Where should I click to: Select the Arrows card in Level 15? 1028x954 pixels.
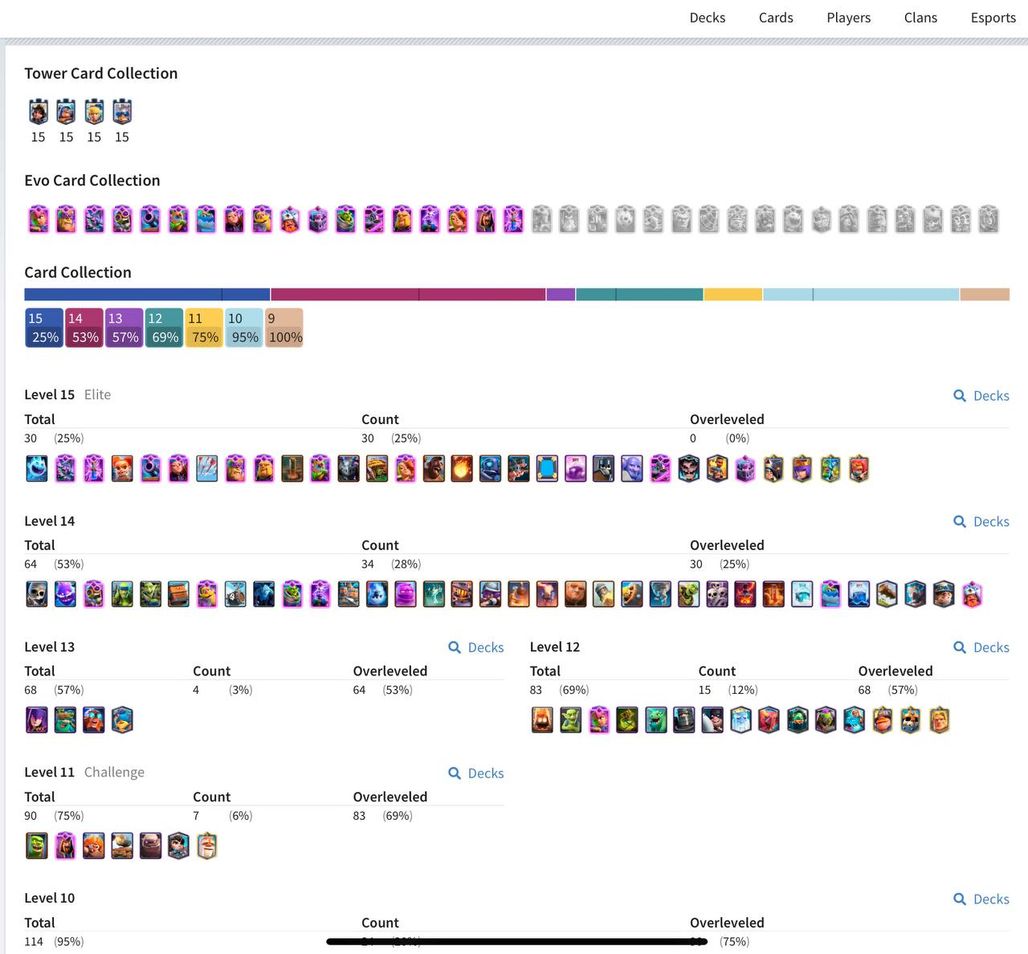coord(207,469)
